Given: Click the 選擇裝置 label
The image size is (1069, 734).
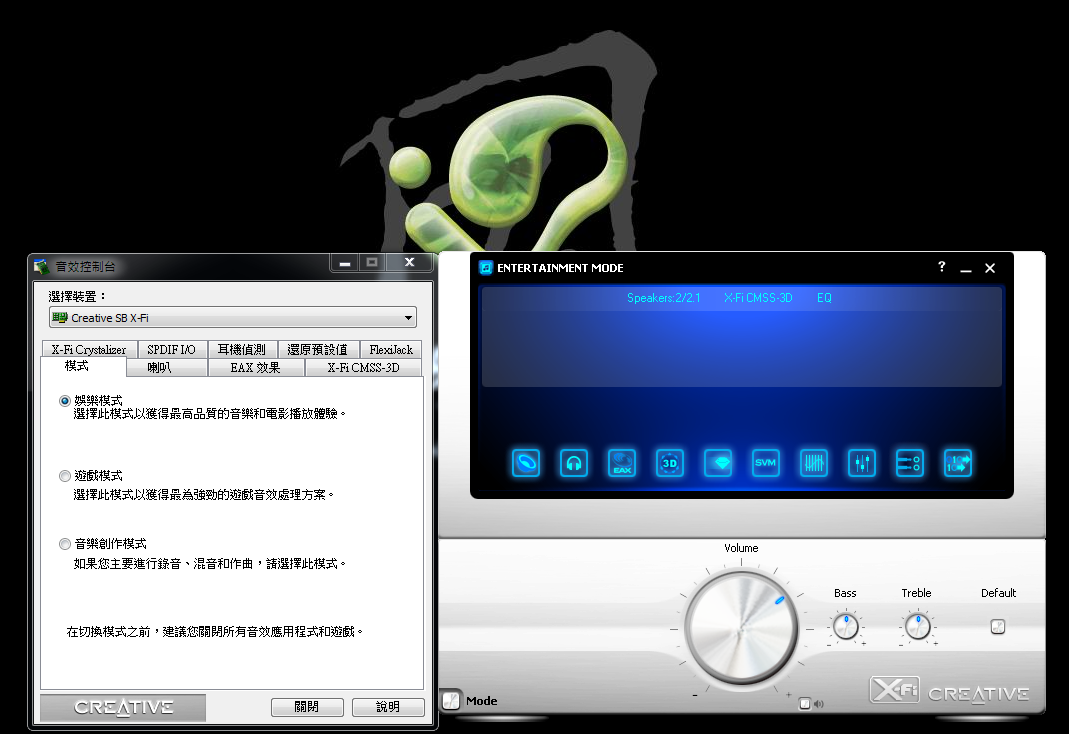Looking at the screenshot, I should (x=77, y=296).
